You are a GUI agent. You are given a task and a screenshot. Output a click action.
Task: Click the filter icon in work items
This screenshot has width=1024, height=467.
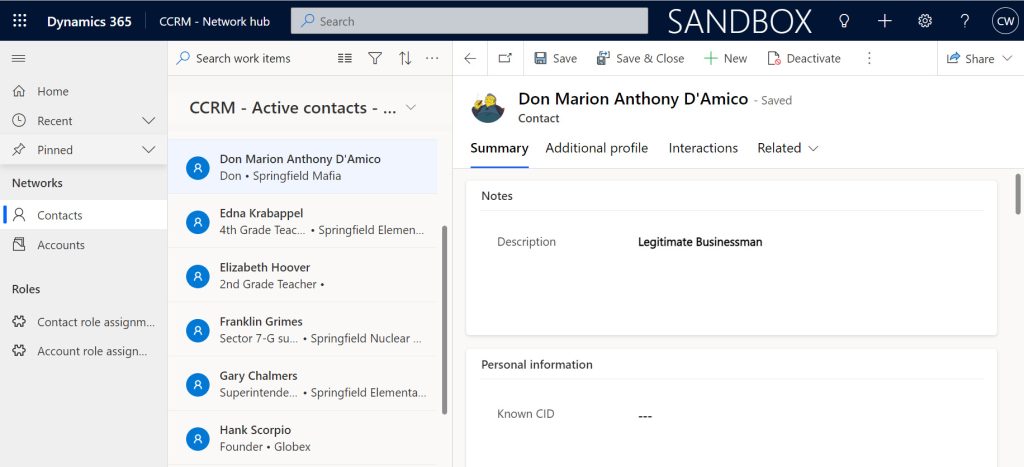(x=375, y=58)
